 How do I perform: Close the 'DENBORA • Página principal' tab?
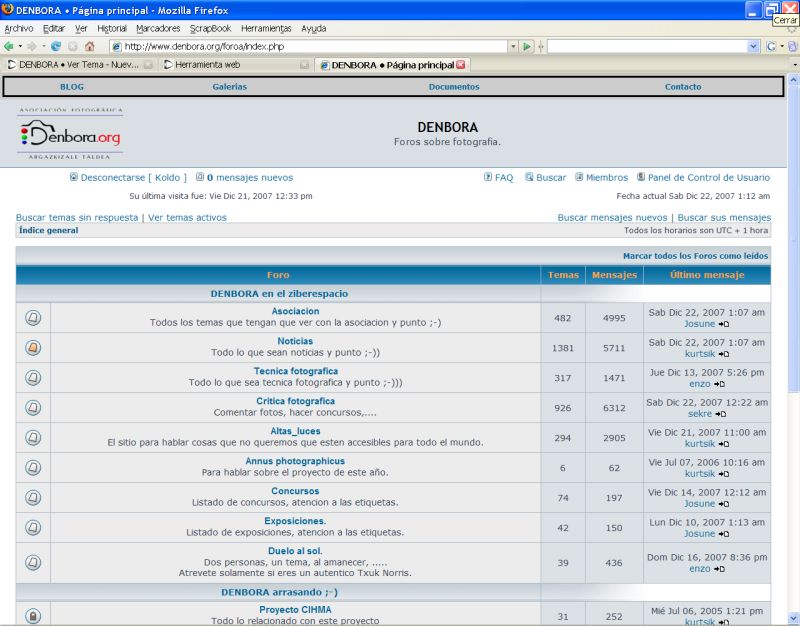pos(461,65)
